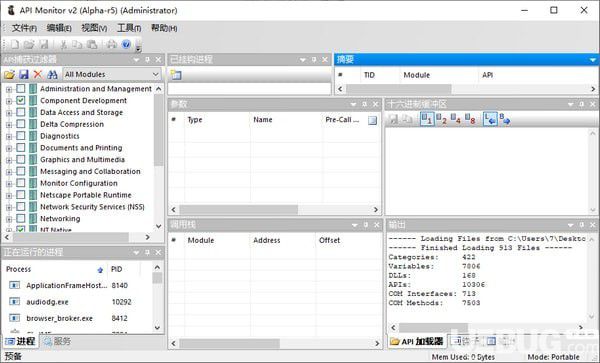The height and width of the screenshot is (363, 600).
Task: Expand the Diagnostics tree node
Action: pos(9,137)
